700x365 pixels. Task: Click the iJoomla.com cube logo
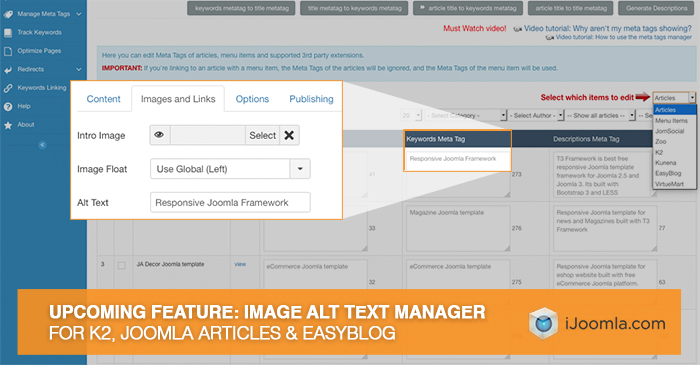[543, 324]
